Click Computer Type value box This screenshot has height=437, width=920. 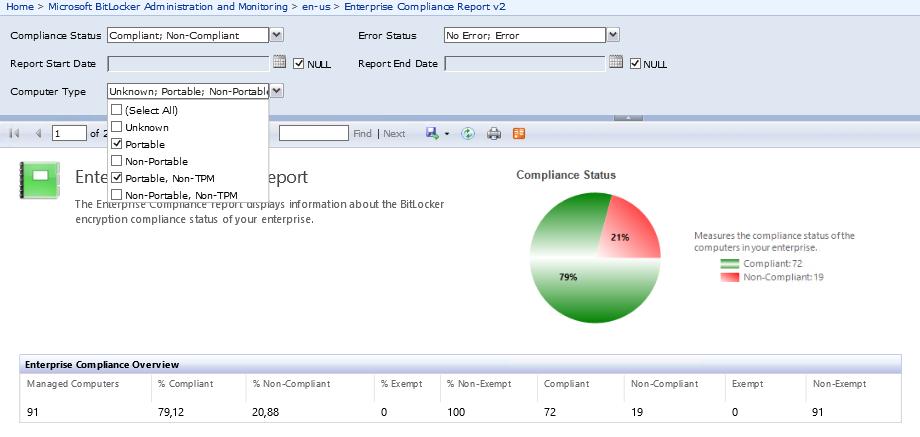point(188,91)
